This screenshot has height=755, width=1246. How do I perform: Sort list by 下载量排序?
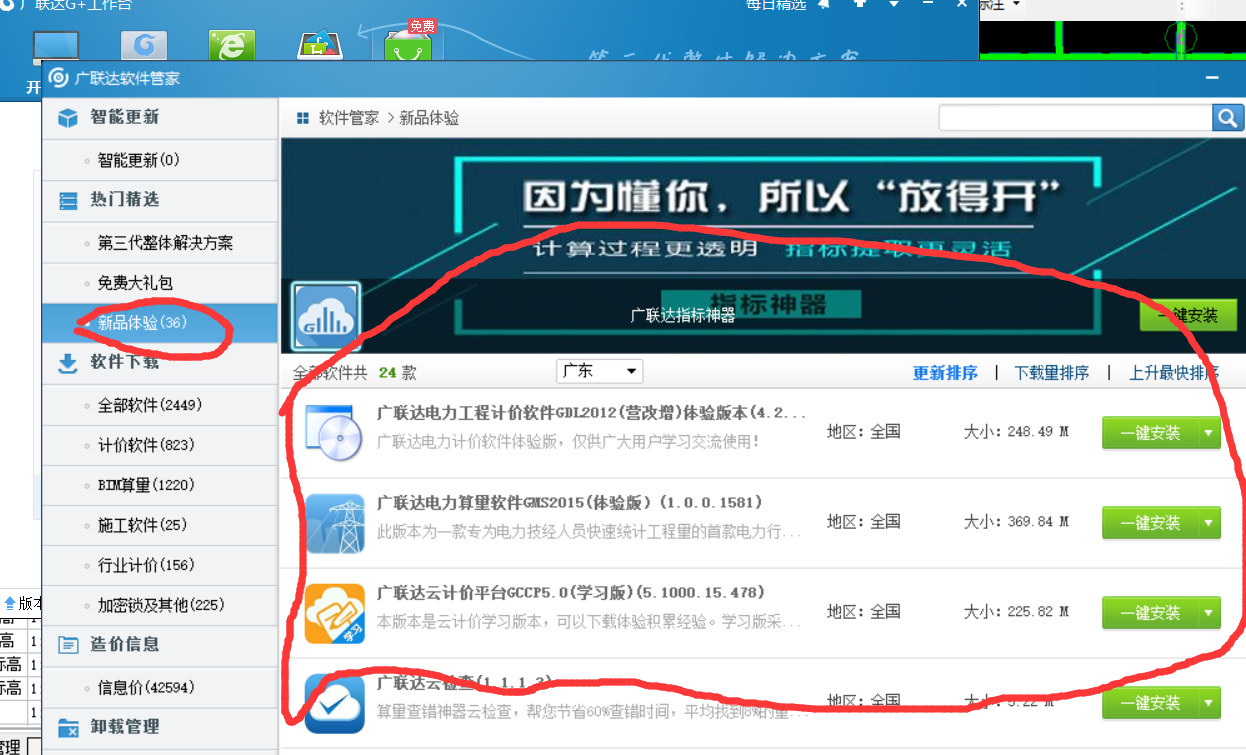pos(1051,373)
